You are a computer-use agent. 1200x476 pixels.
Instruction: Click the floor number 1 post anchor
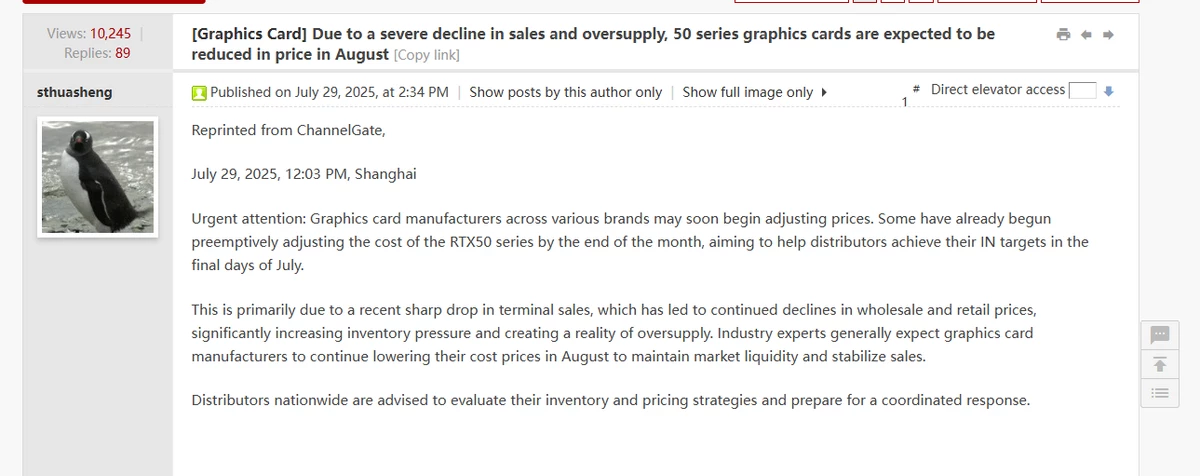904,102
